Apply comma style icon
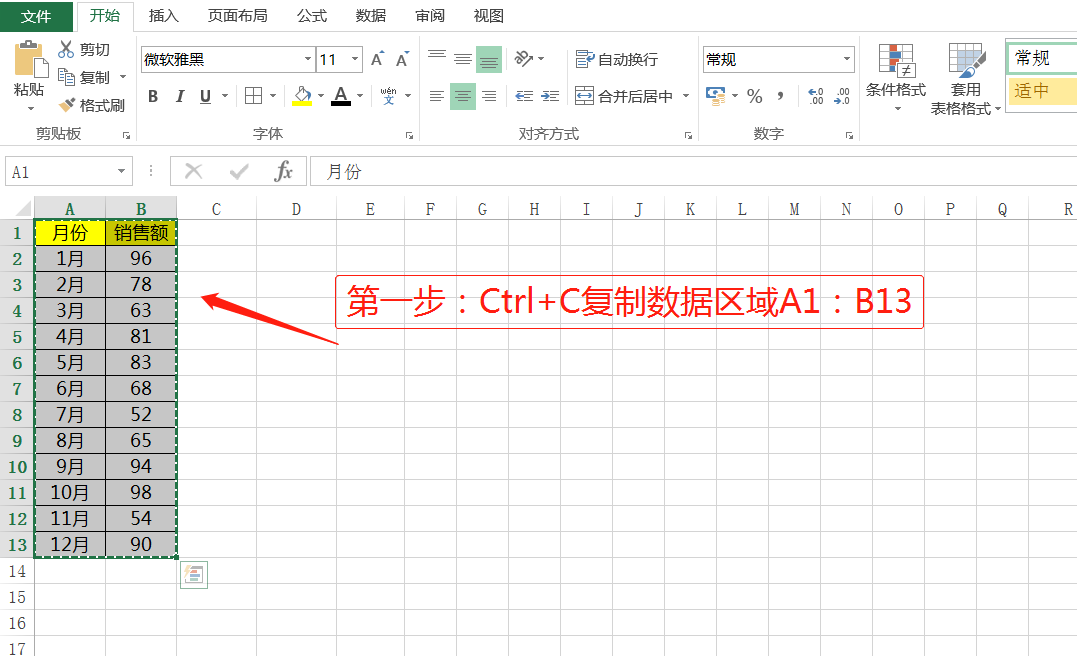Image resolution: width=1077 pixels, height=656 pixels. coord(781,96)
